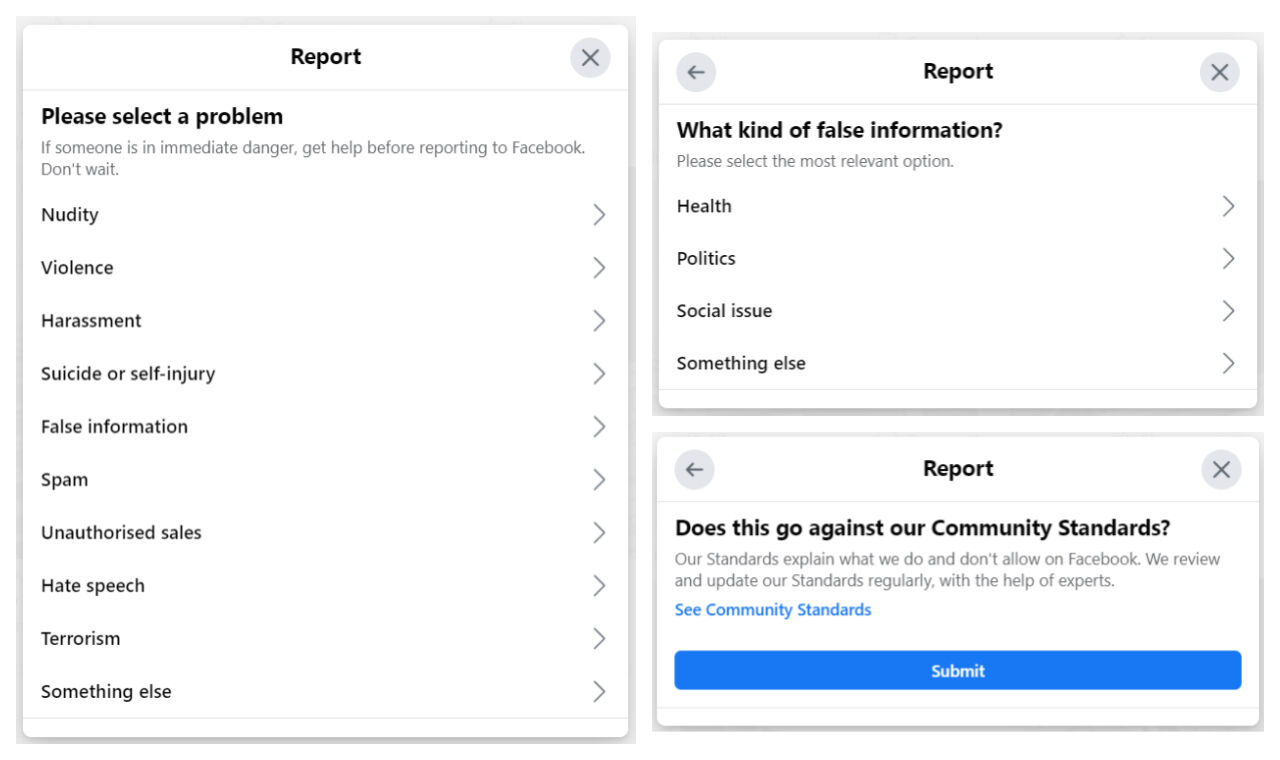Close the false information report dialog
This screenshot has width=1280, height=760.
[x=1219, y=72]
